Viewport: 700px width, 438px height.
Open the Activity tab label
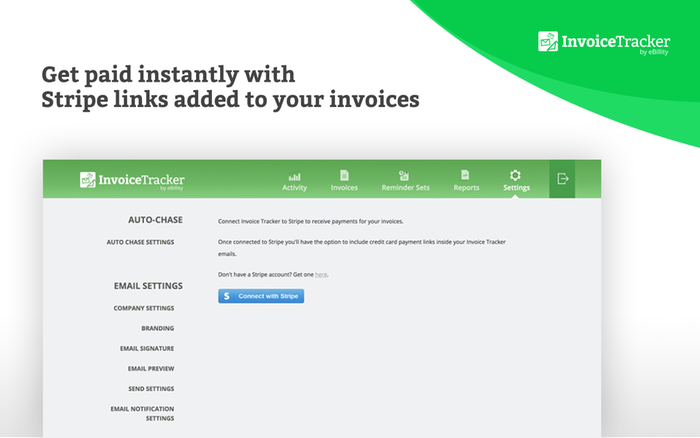point(295,188)
